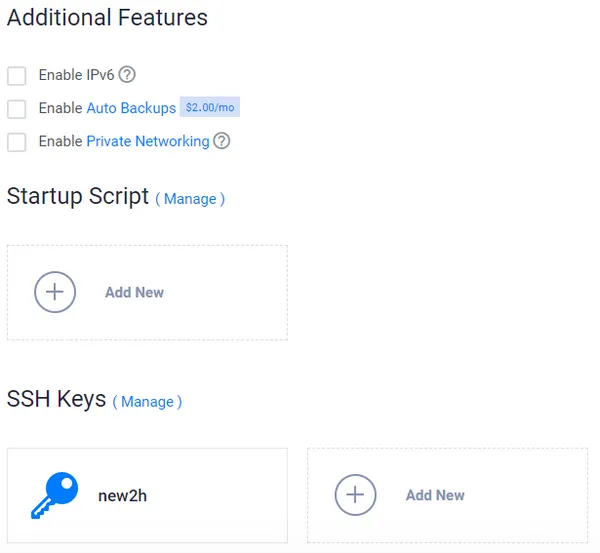Image resolution: width=600 pixels, height=553 pixels.
Task: Select the new2h key name label
Action: 123,495
